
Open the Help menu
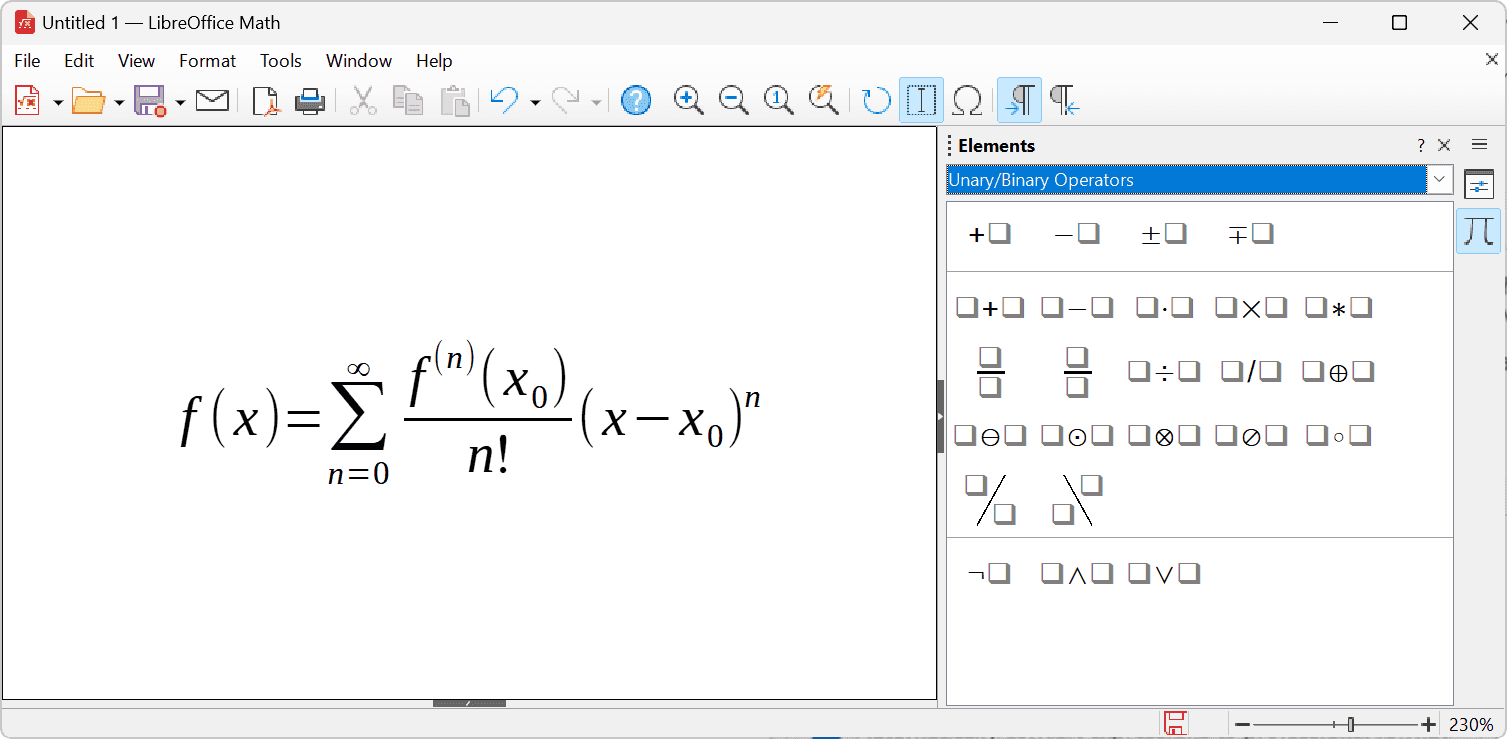(x=434, y=61)
